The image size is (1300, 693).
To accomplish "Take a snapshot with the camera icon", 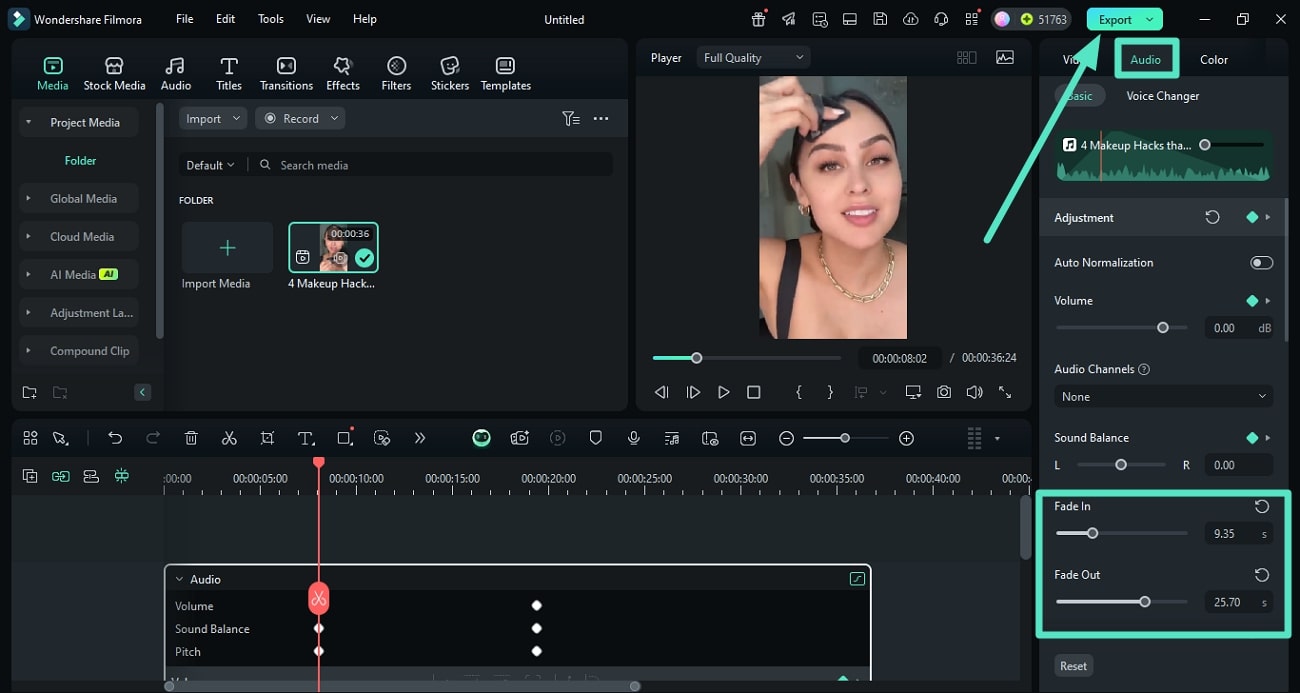I will pyautogui.click(x=944, y=393).
